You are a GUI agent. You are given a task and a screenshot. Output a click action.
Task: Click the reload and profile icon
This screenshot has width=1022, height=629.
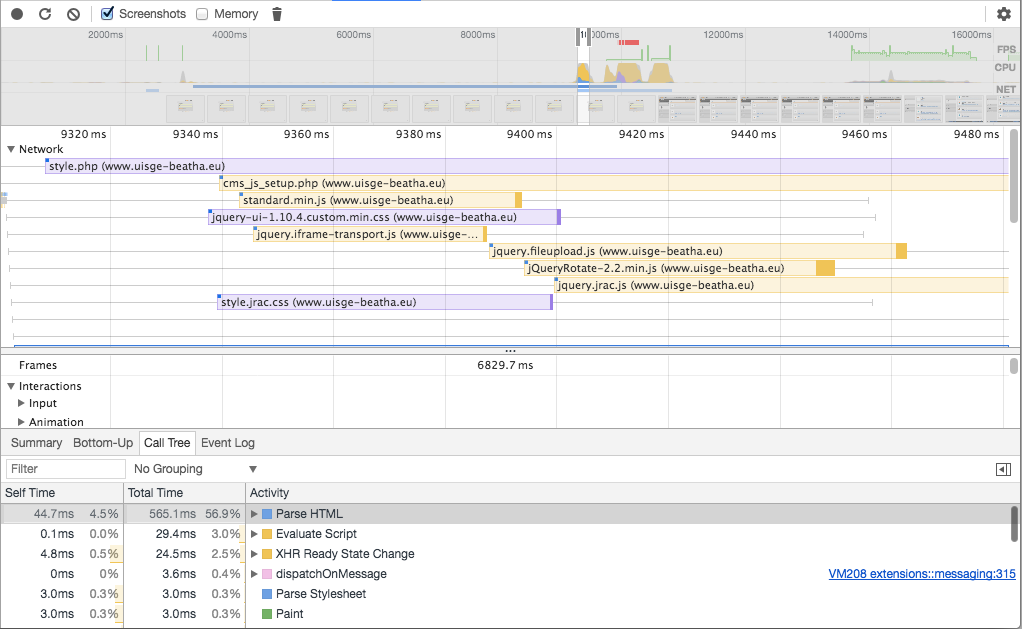click(45, 14)
